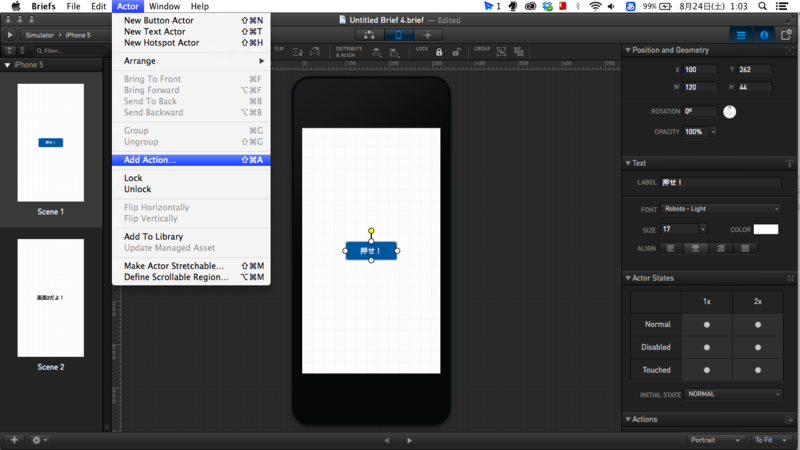800x450 pixels.
Task: Open the distribute actors tool
Action: point(376,52)
